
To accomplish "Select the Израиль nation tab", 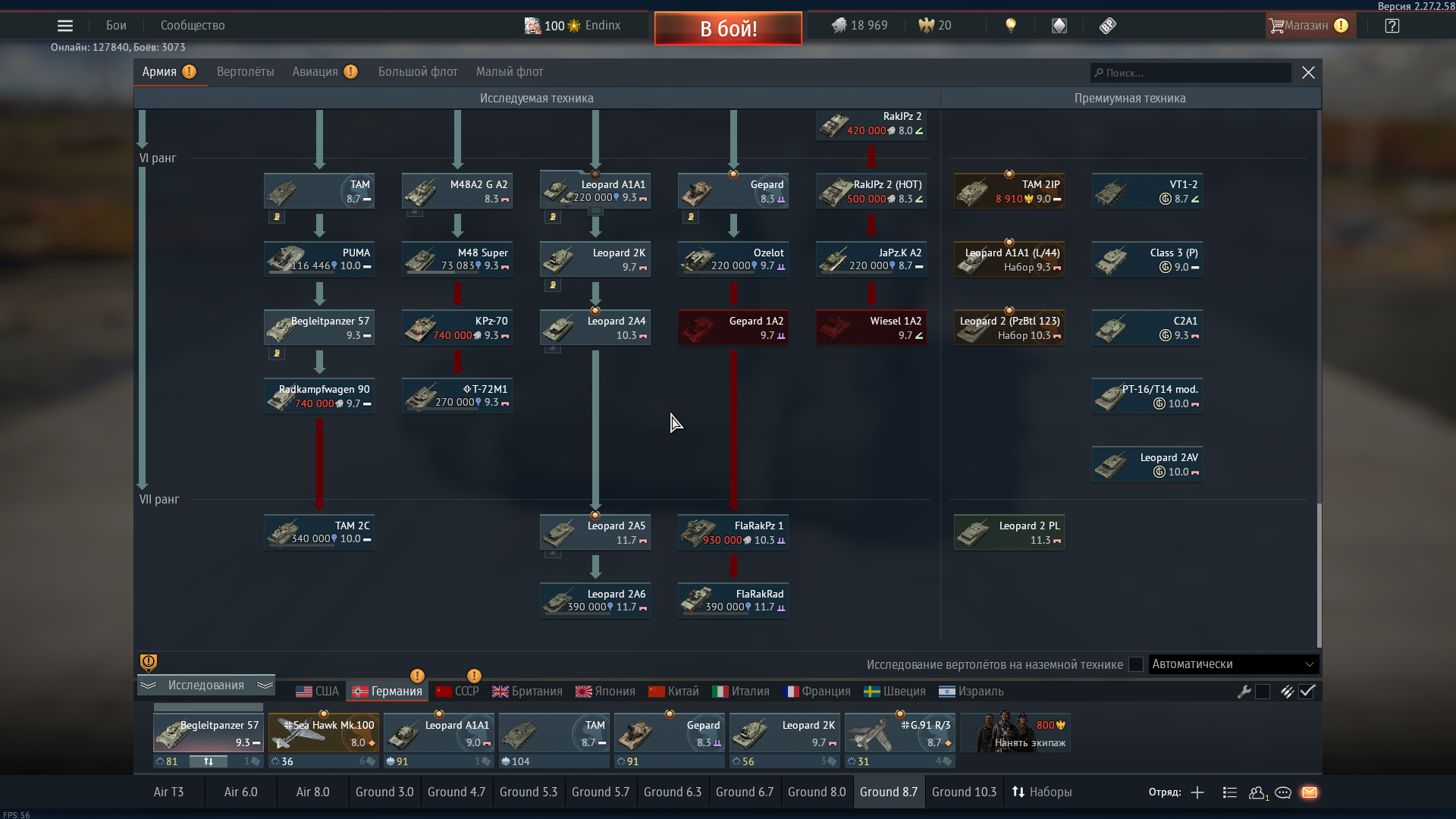I will (x=971, y=692).
